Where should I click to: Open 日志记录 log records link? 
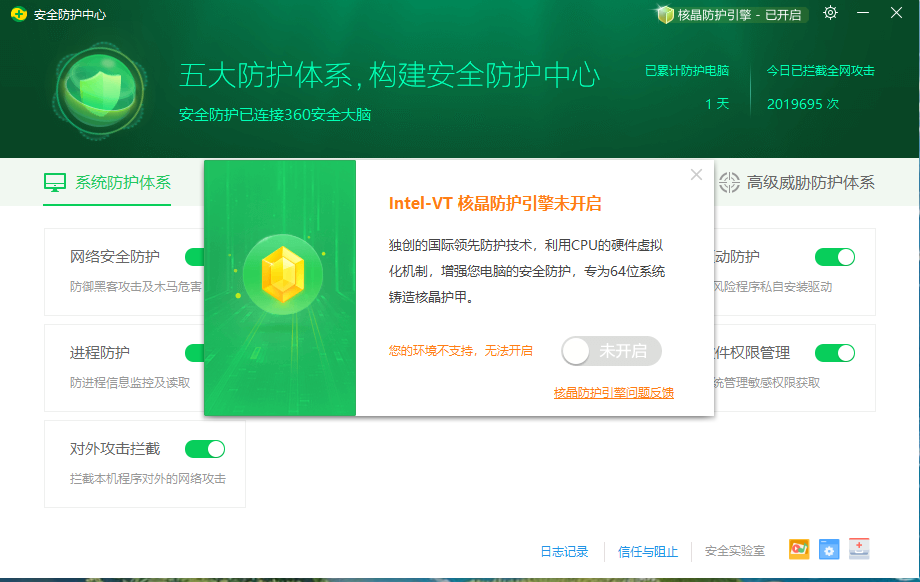click(x=564, y=551)
